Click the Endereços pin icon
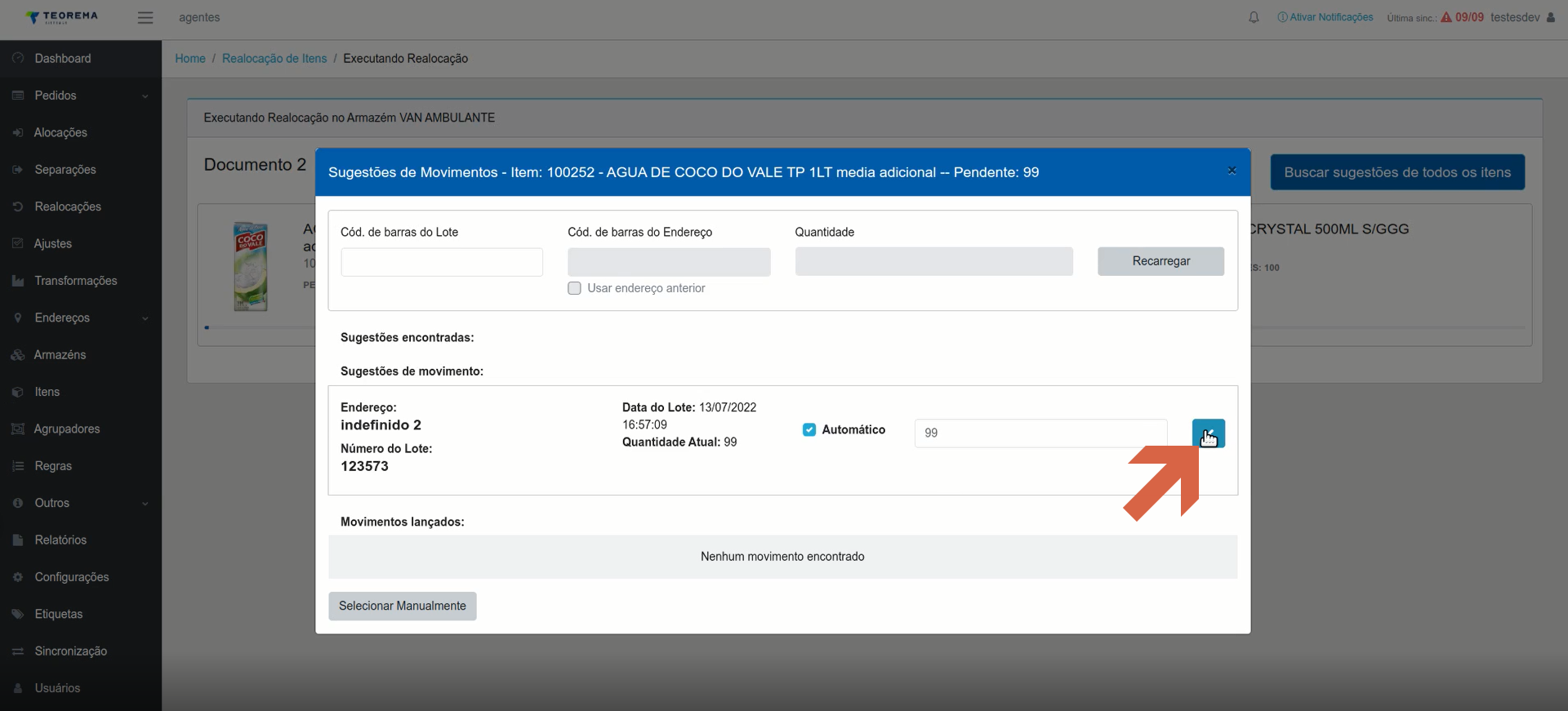The height and width of the screenshot is (711, 1568). (18, 318)
